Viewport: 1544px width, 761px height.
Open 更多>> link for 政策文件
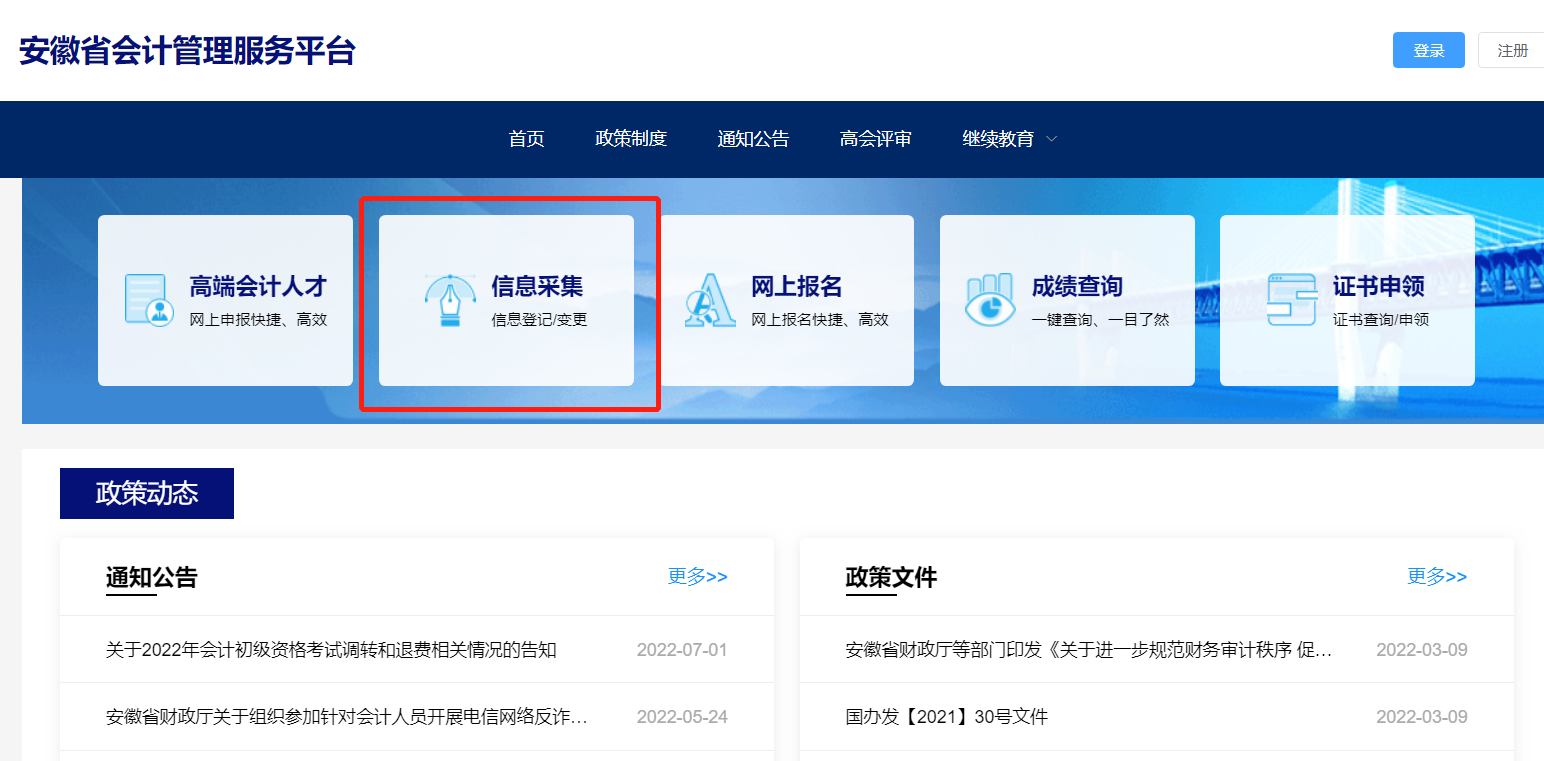(1437, 576)
